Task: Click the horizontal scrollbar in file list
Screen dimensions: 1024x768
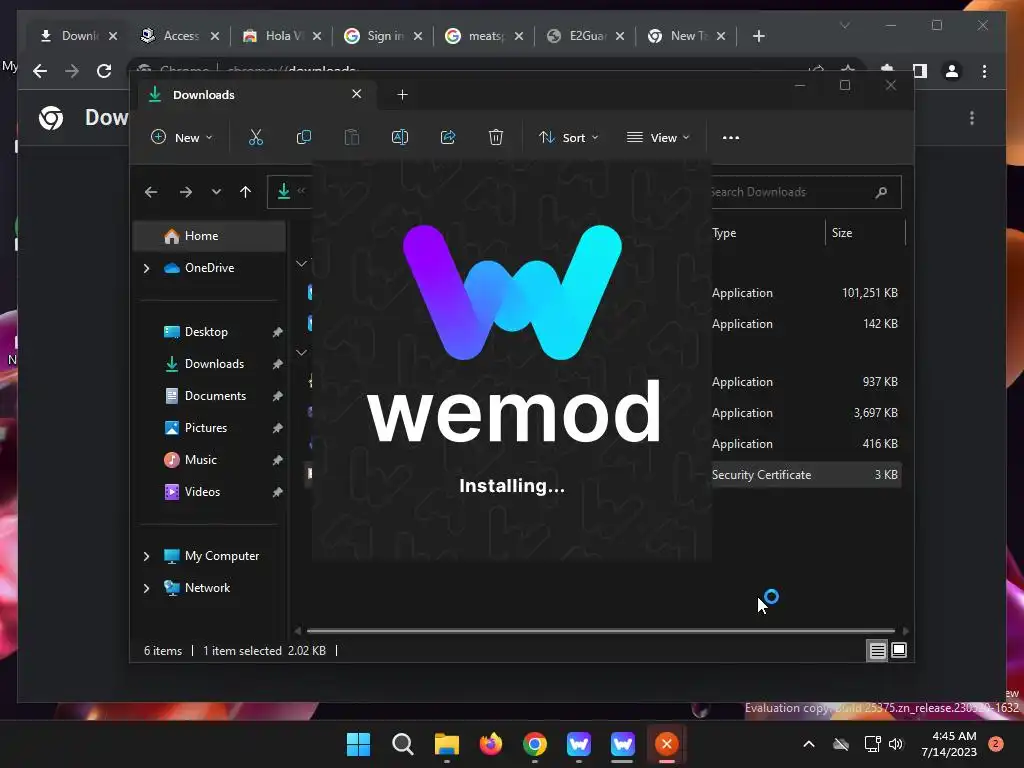Action: 601,631
